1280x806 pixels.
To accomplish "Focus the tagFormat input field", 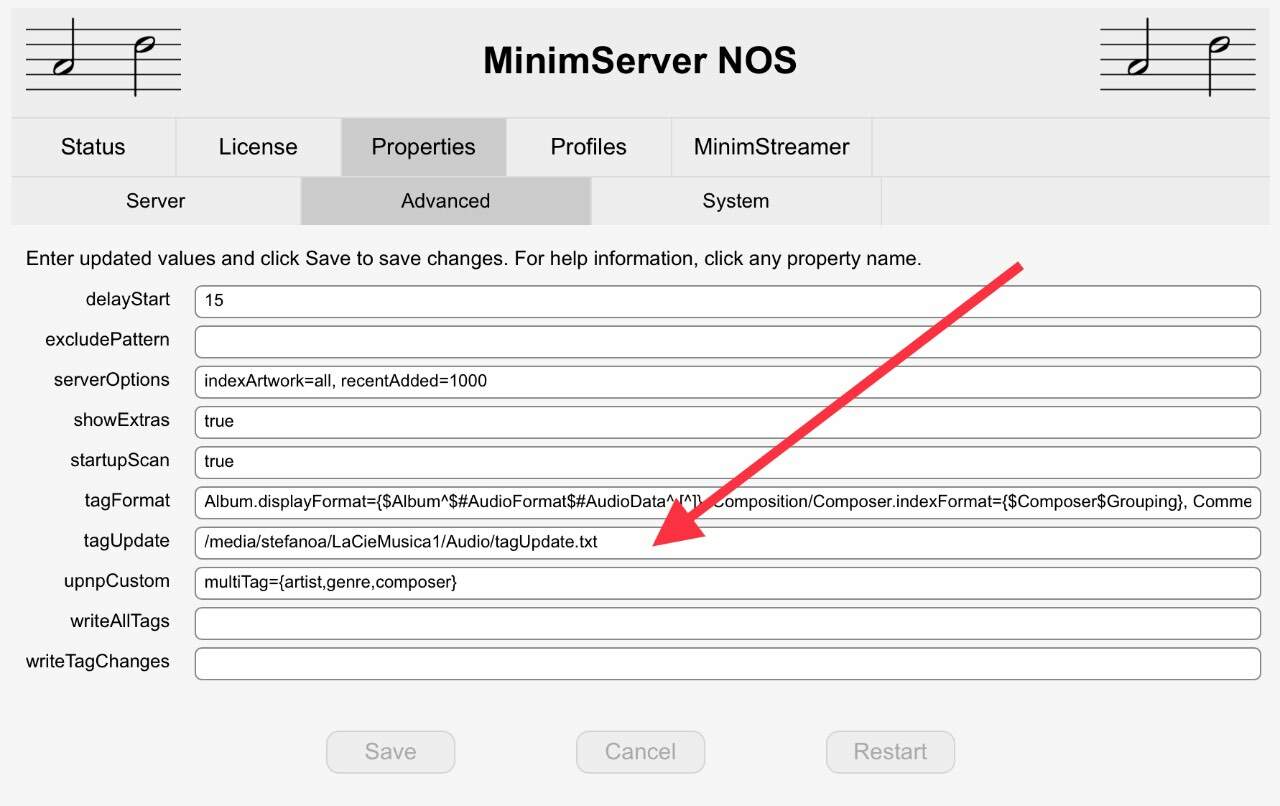I will point(728,502).
